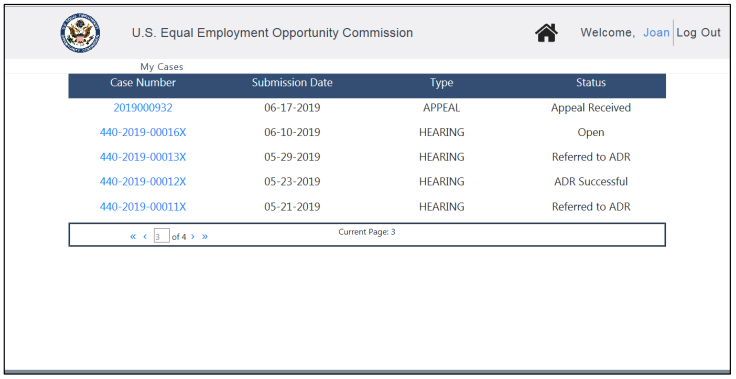Select the 05-21-2019 submission date cell
The width and height of the screenshot is (736, 379).
[x=292, y=207]
